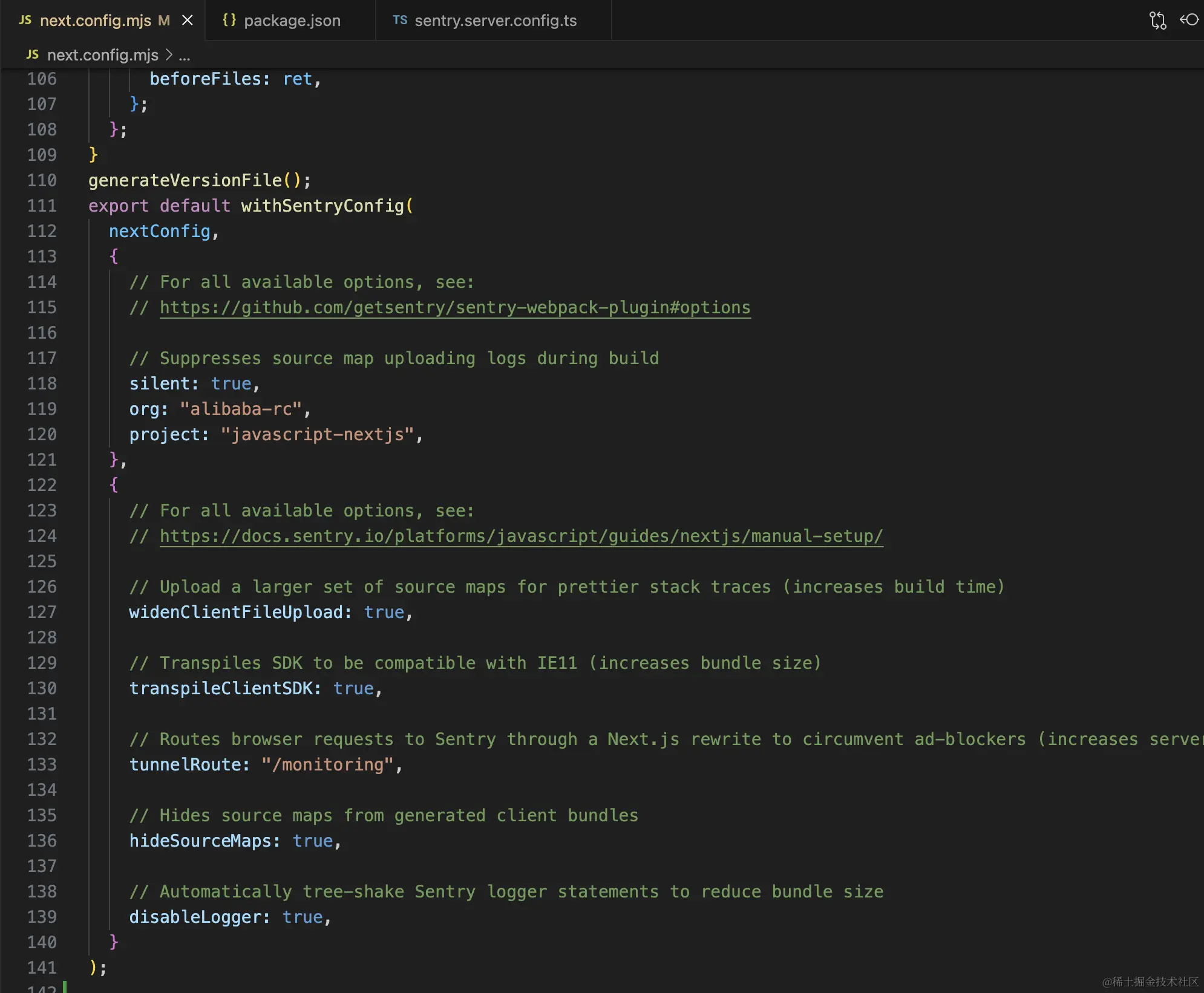
Task: Click the tunnelRoute "/monitoring" string value
Action: pos(327,765)
